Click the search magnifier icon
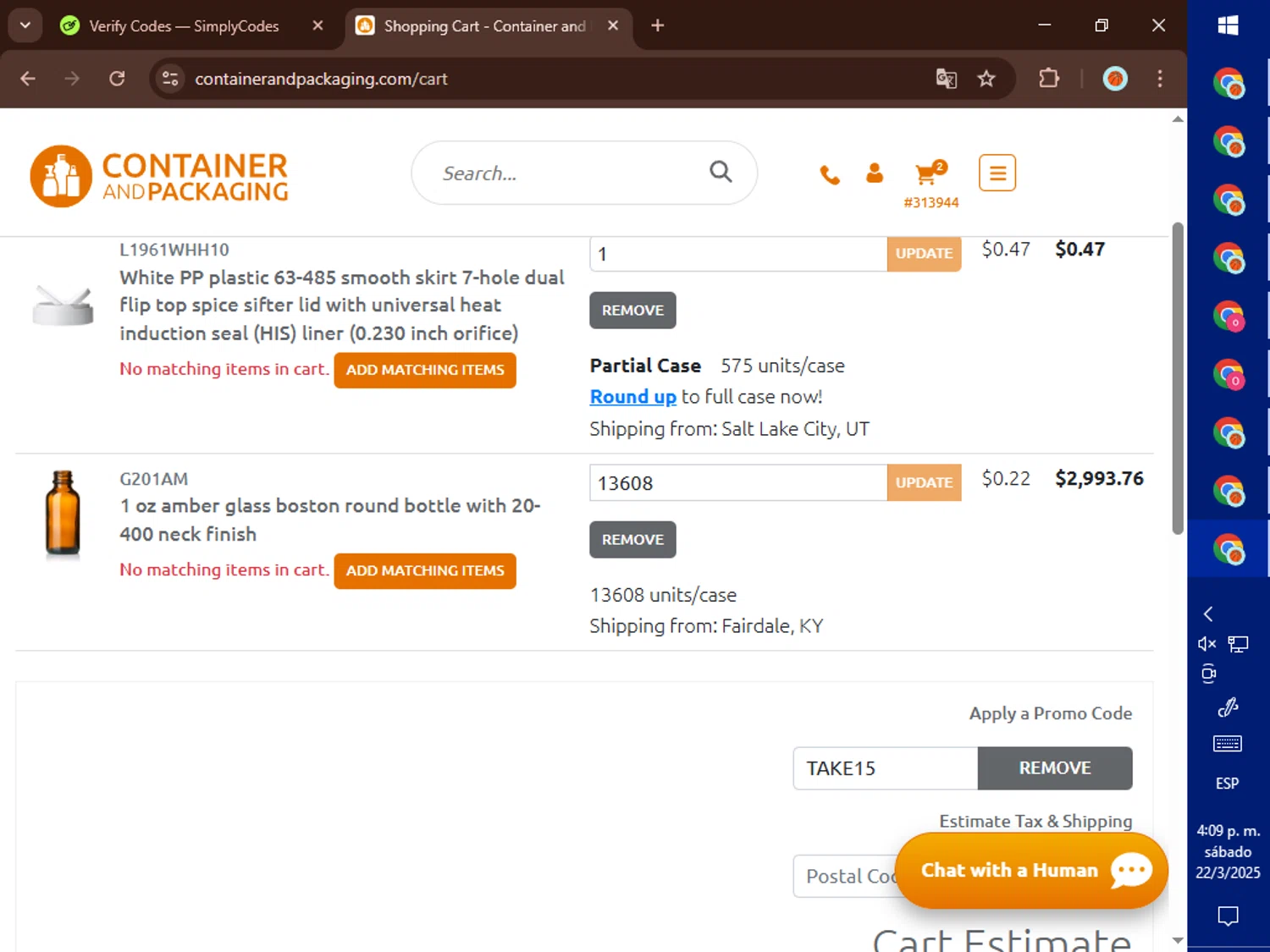The height and width of the screenshot is (952, 1270). 721,172
